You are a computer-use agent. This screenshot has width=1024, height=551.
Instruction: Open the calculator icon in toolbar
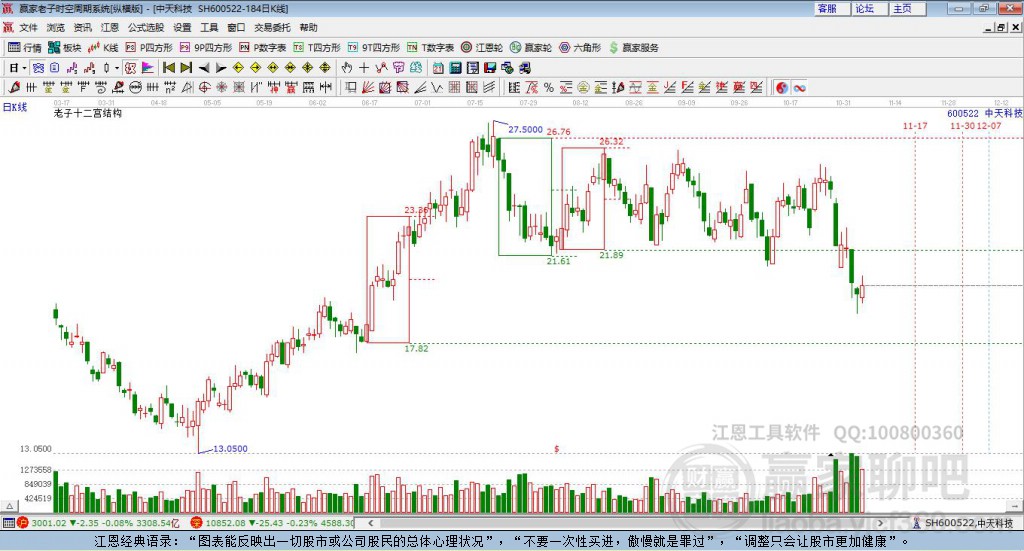pos(455,67)
